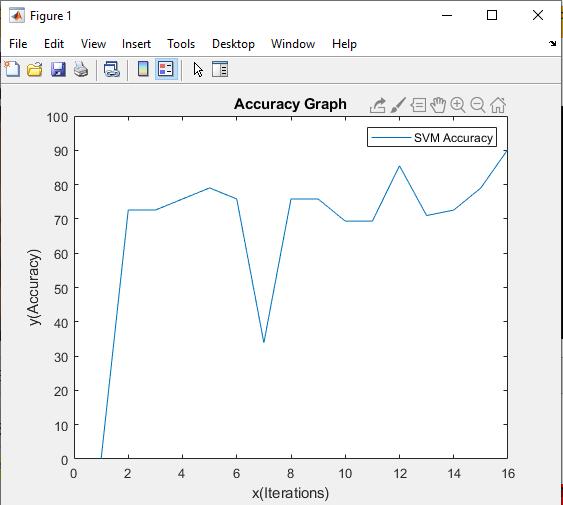Image resolution: width=563 pixels, height=505 pixels.
Task: Expand the toolbar dock arrow at right
Action: [x=552, y=43]
